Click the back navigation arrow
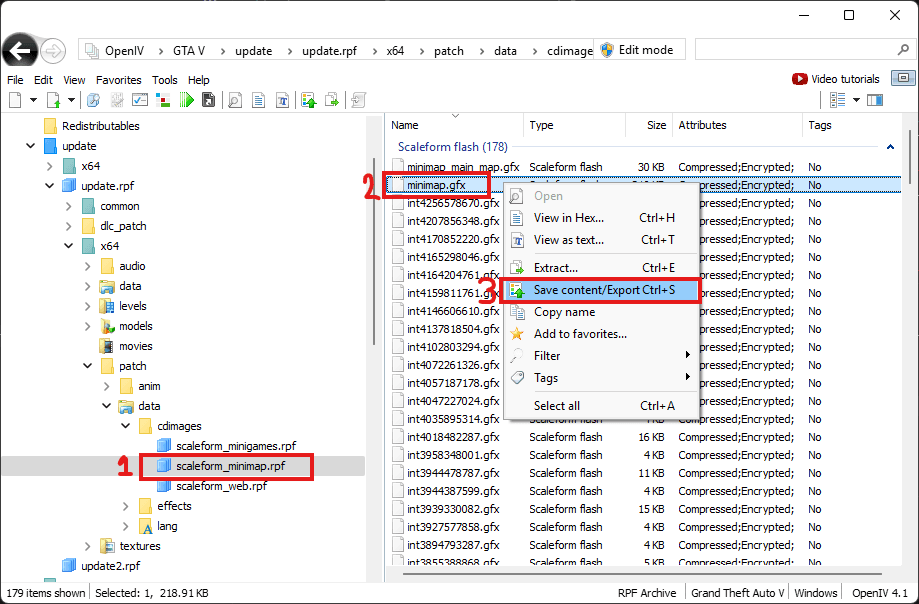The height and width of the screenshot is (604, 919). coord(22,50)
